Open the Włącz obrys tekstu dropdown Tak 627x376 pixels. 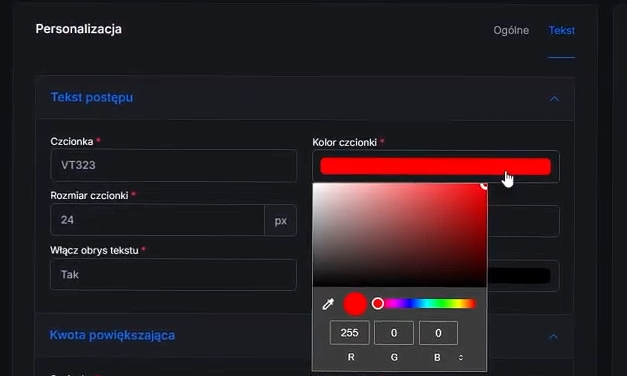(x=173, y=274)
